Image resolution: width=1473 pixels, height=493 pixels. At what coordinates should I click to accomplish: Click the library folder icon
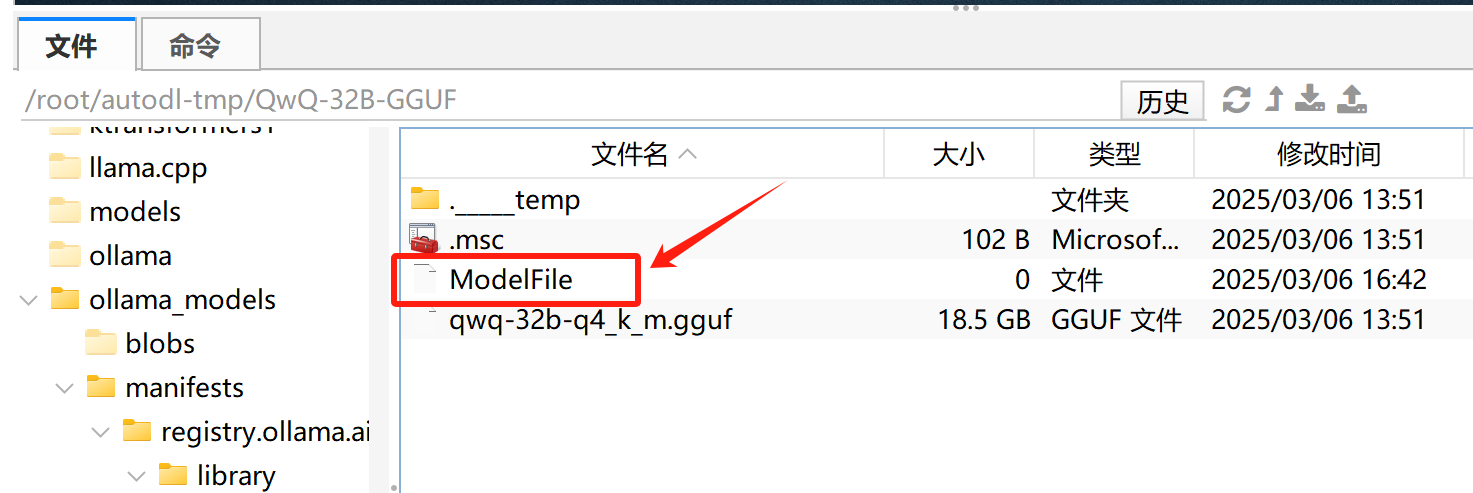point(173,474)
